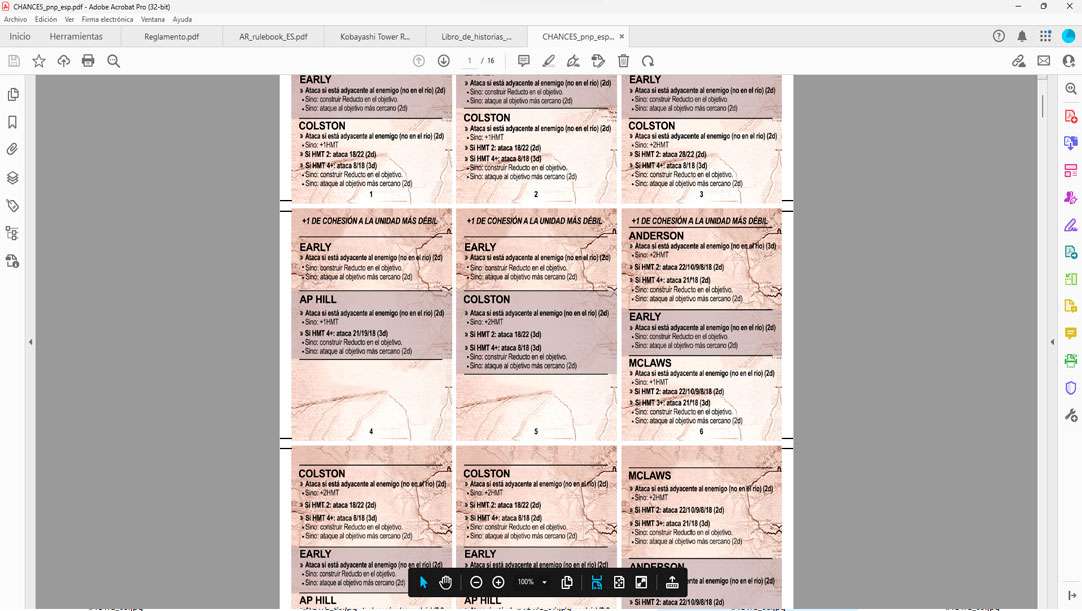Open the Ayuda menu

[182, 19]
